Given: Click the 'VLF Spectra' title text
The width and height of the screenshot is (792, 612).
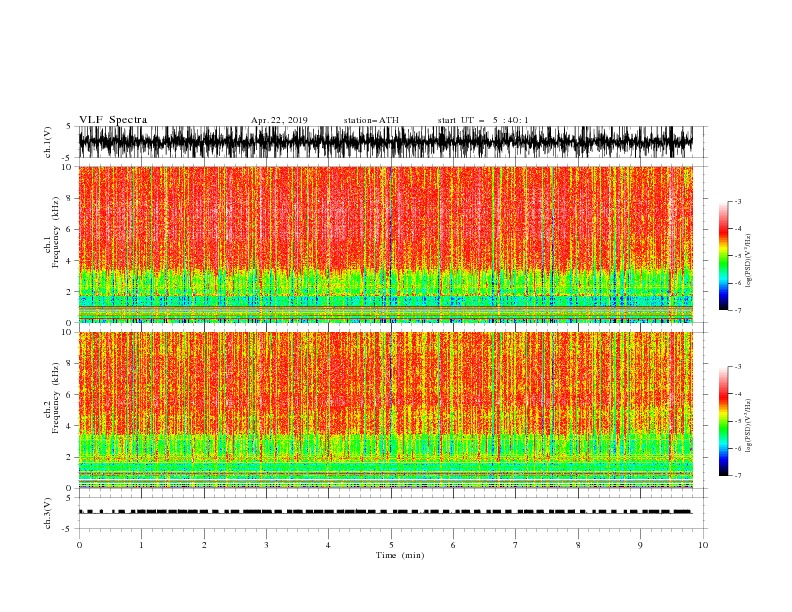Looking at the screenshot, I should (113, 120).
